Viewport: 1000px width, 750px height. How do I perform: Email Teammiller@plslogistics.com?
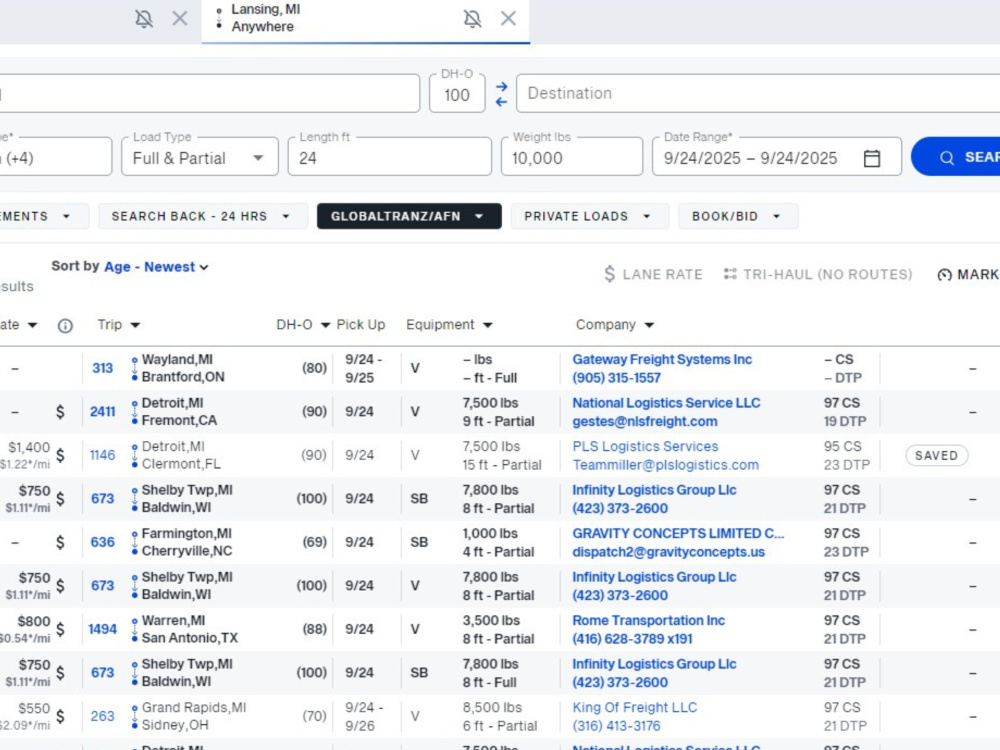pyautogui.click(x=665, y=465)
